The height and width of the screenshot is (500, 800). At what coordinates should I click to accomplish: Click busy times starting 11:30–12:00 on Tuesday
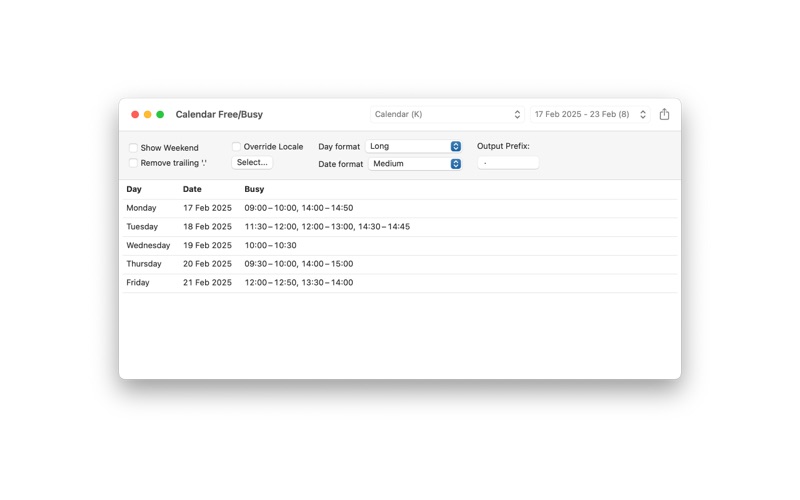click(x=327, y=227)
